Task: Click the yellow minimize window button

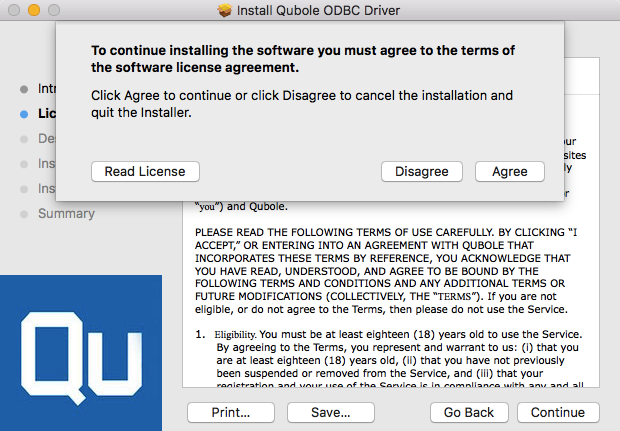Action: click(x=34, y=10)
